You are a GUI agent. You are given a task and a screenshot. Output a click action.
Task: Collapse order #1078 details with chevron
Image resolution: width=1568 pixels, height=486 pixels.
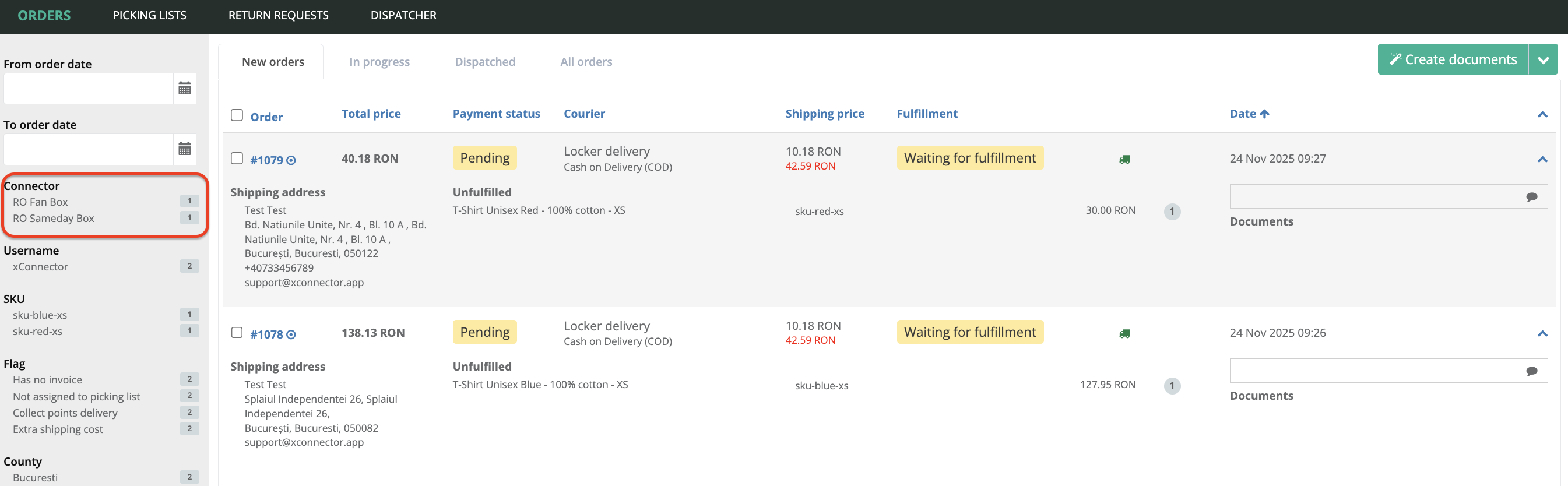click(x=1542, y=333)
